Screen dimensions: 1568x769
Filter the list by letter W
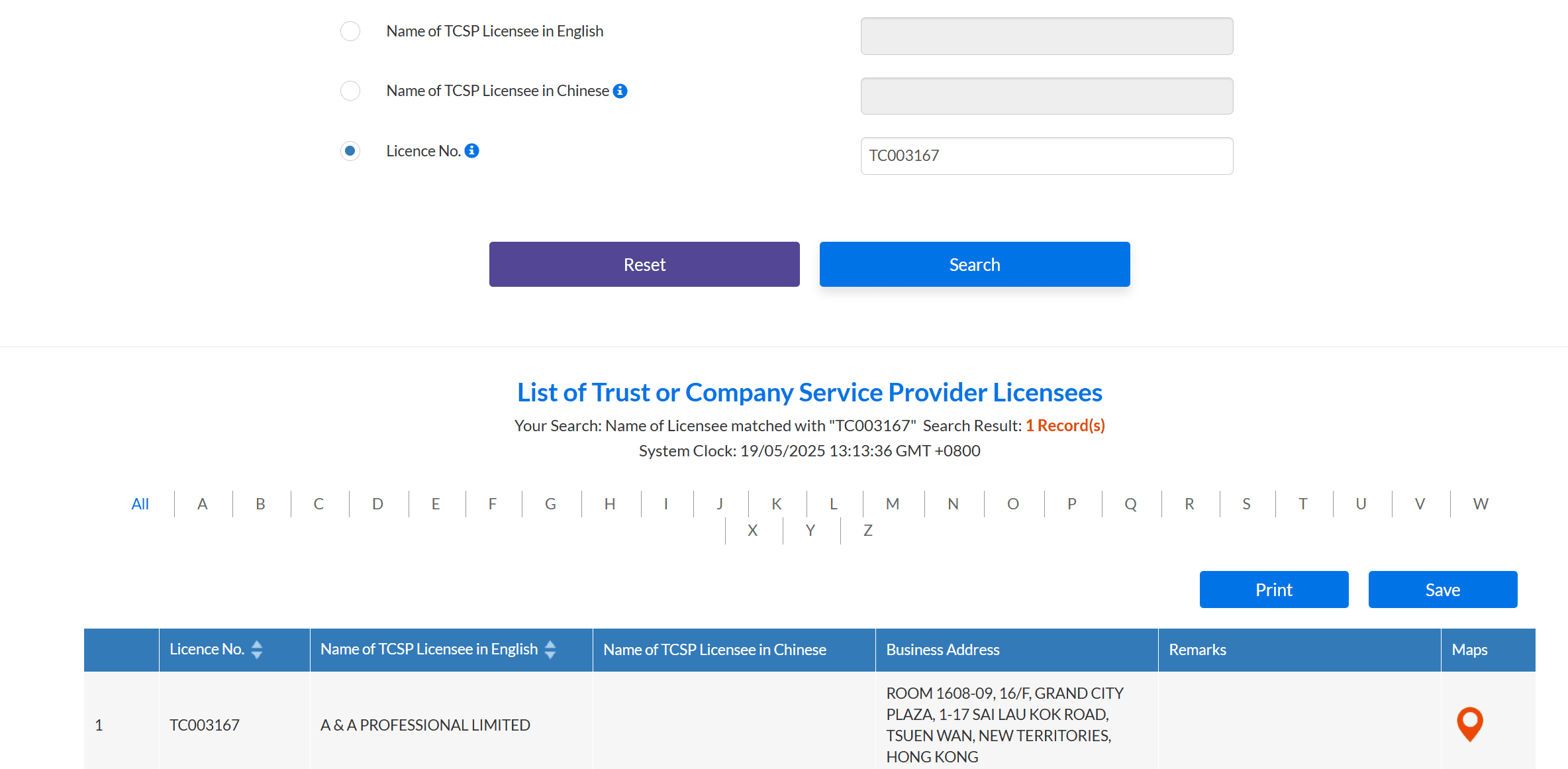pos(1481,504)
